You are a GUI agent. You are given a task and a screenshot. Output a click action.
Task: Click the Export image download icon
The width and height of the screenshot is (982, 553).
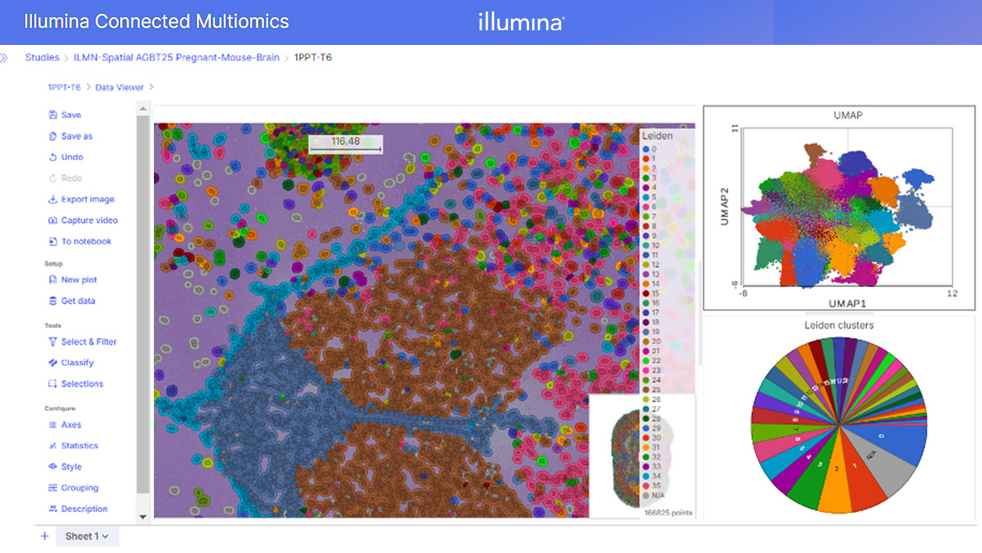point(53,199)
